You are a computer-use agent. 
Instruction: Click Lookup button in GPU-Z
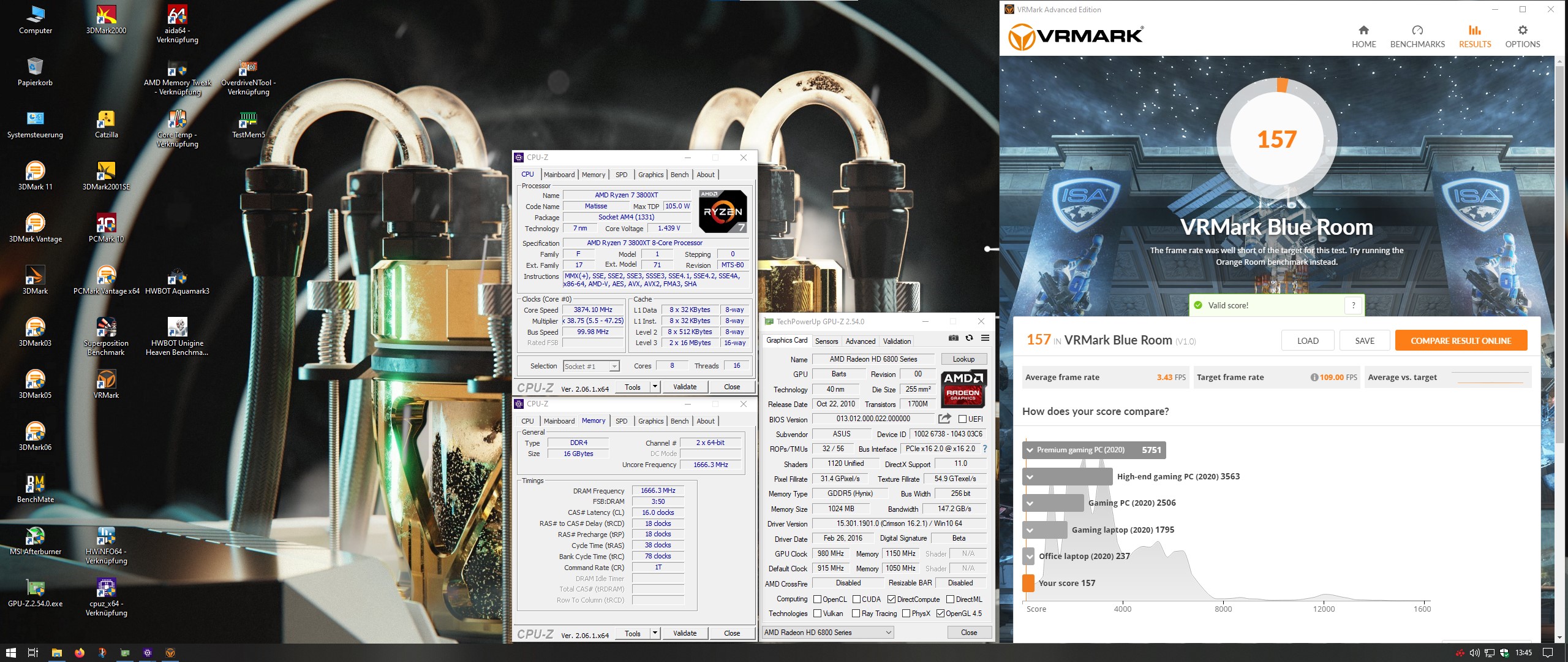pyautogui.click(x=963, y=359)
